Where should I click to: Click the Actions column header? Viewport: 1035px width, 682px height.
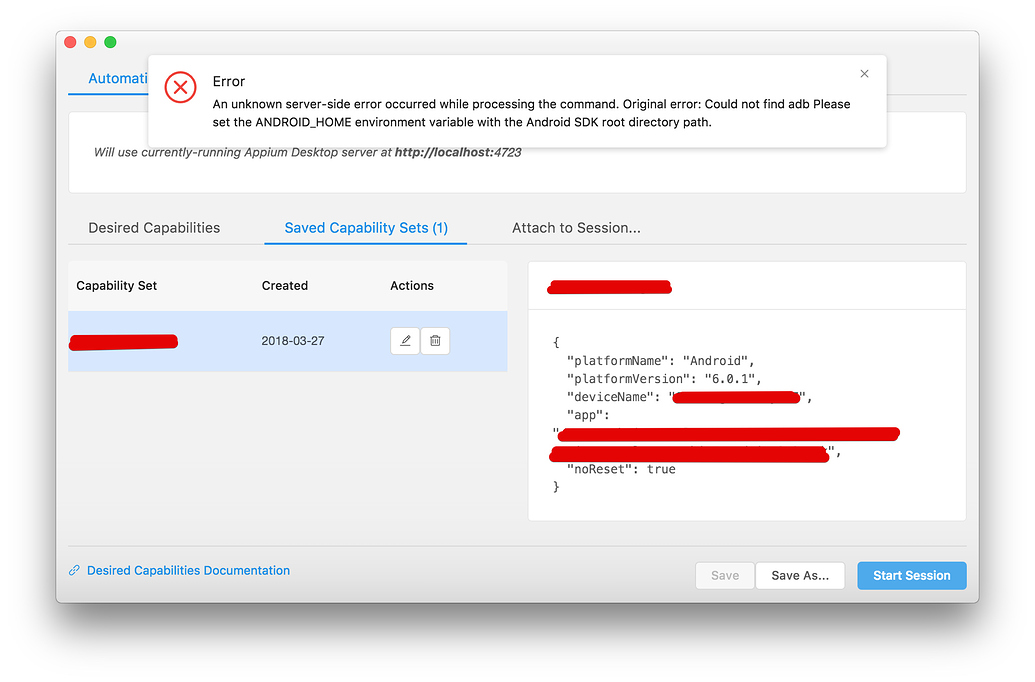(412, 285)
